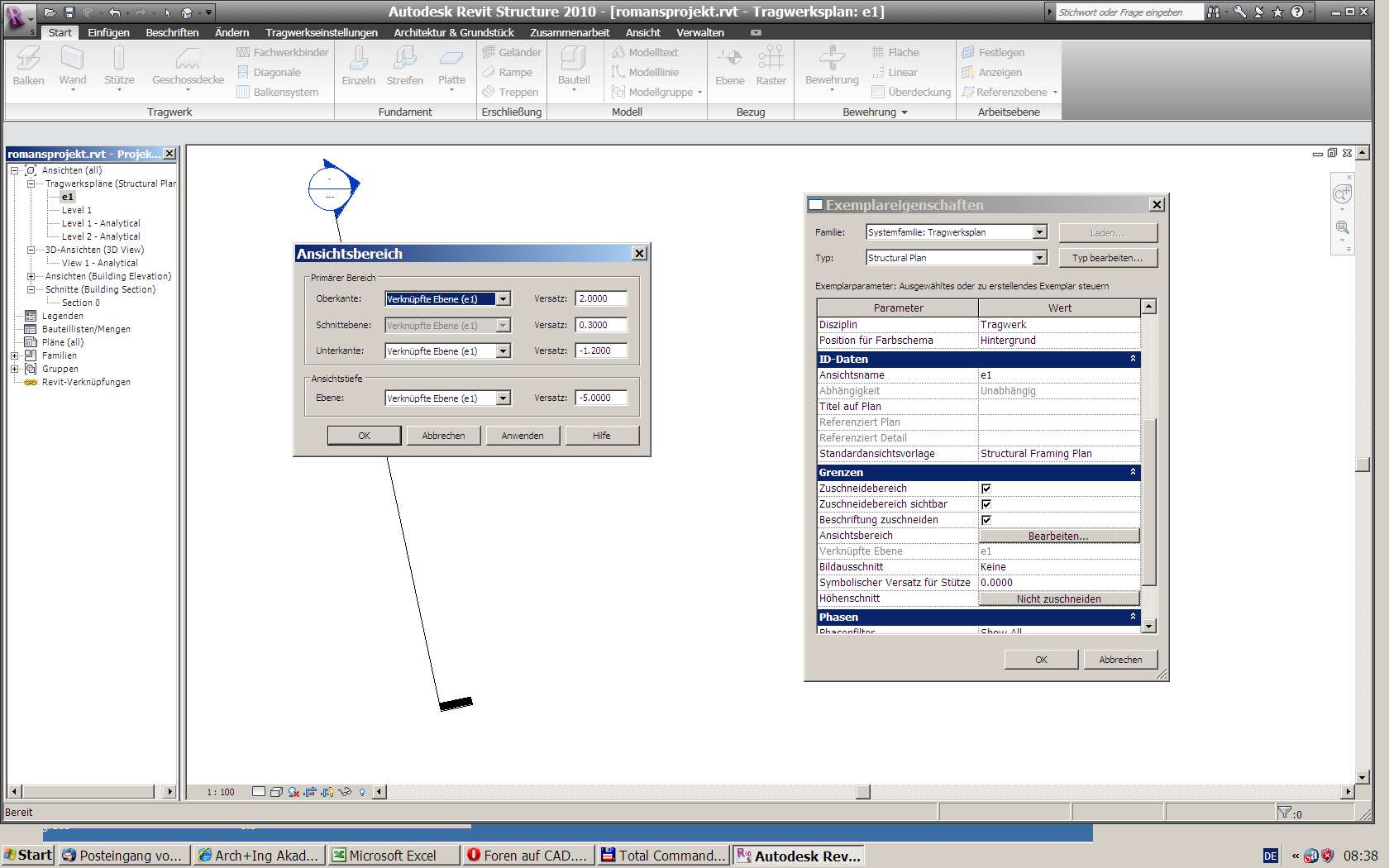This screenshot has width=1389, height=868.
Task: Open the Ändern ribbon tab
Action: click(x=231, y=32)
